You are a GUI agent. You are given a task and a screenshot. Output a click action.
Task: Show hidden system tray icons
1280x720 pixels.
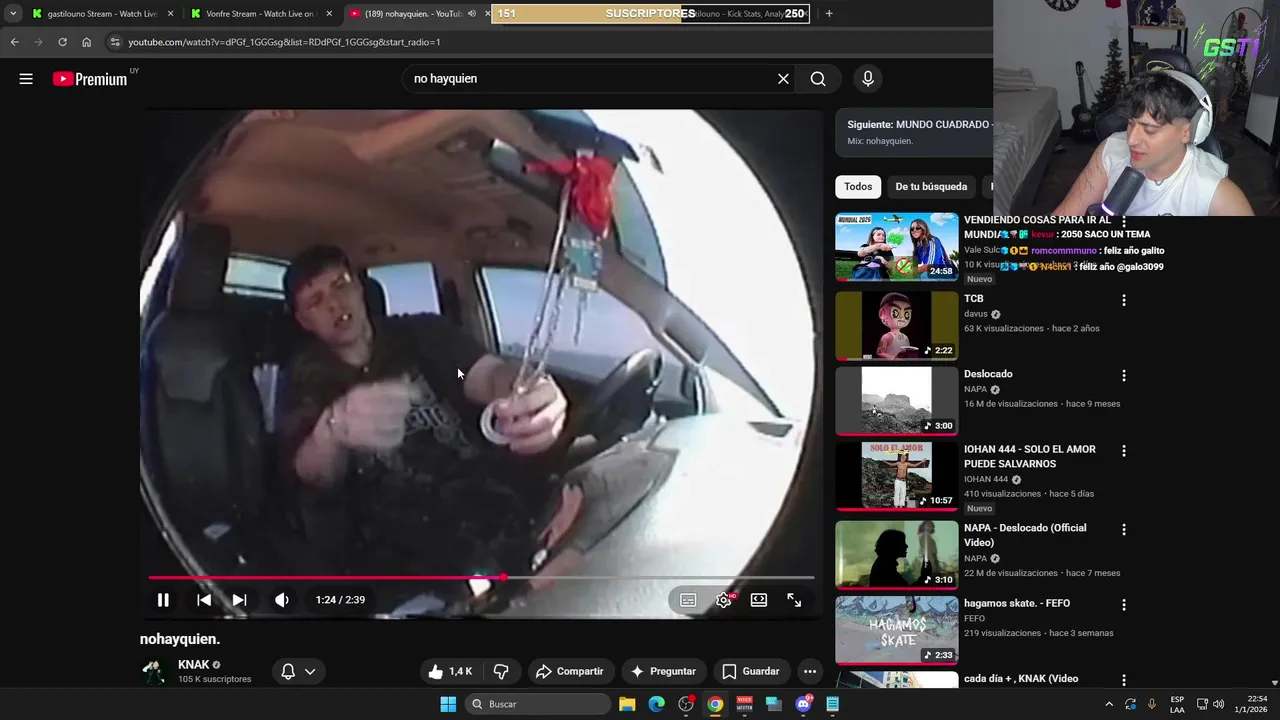coord(1109,704)
